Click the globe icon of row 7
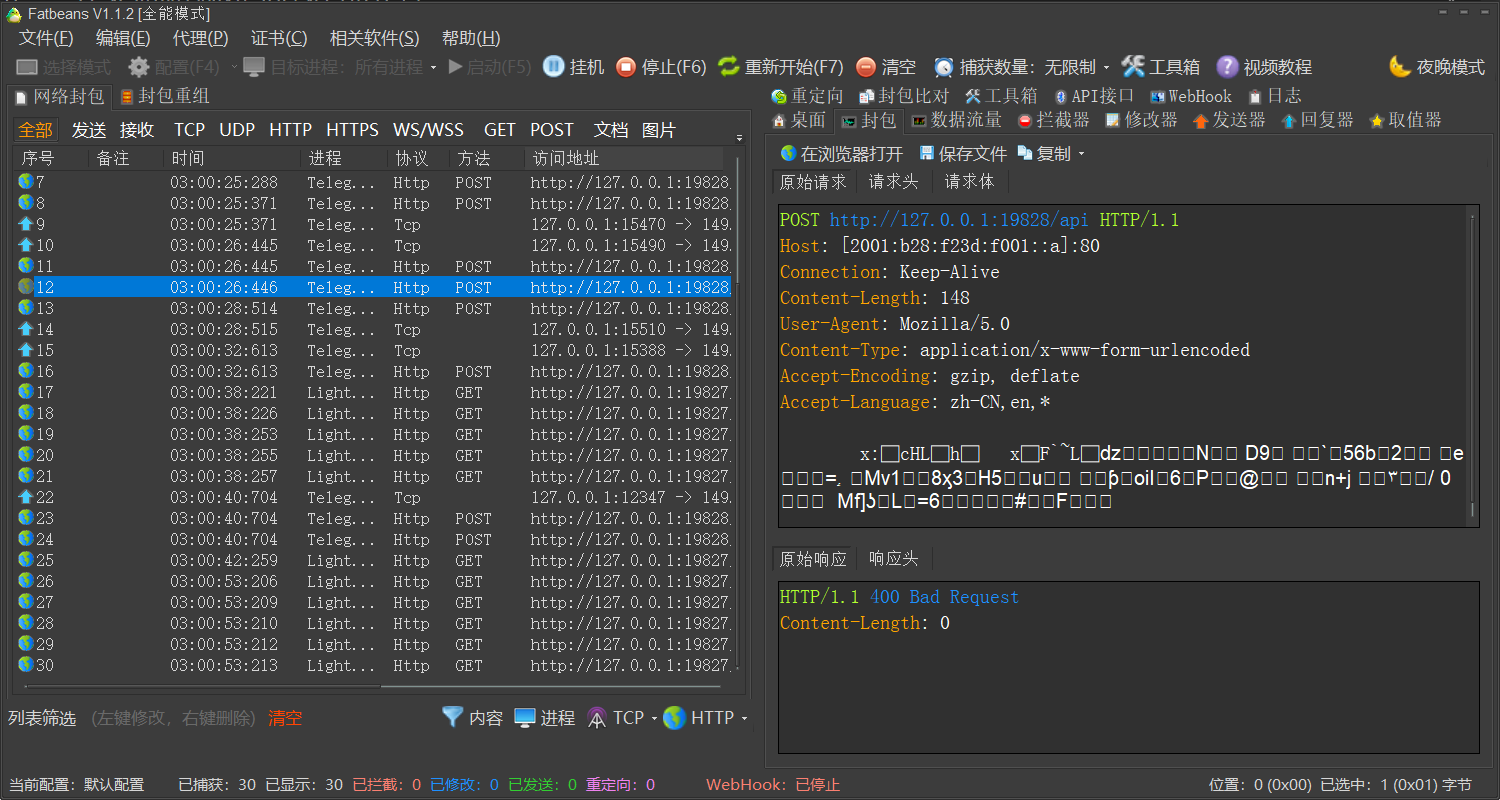 point(25,182)
